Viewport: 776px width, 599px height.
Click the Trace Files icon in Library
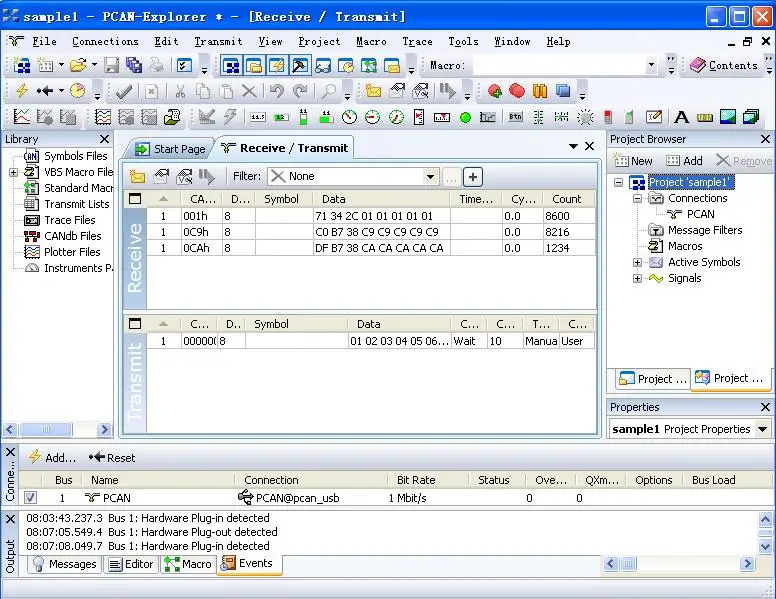pos(32,220)
